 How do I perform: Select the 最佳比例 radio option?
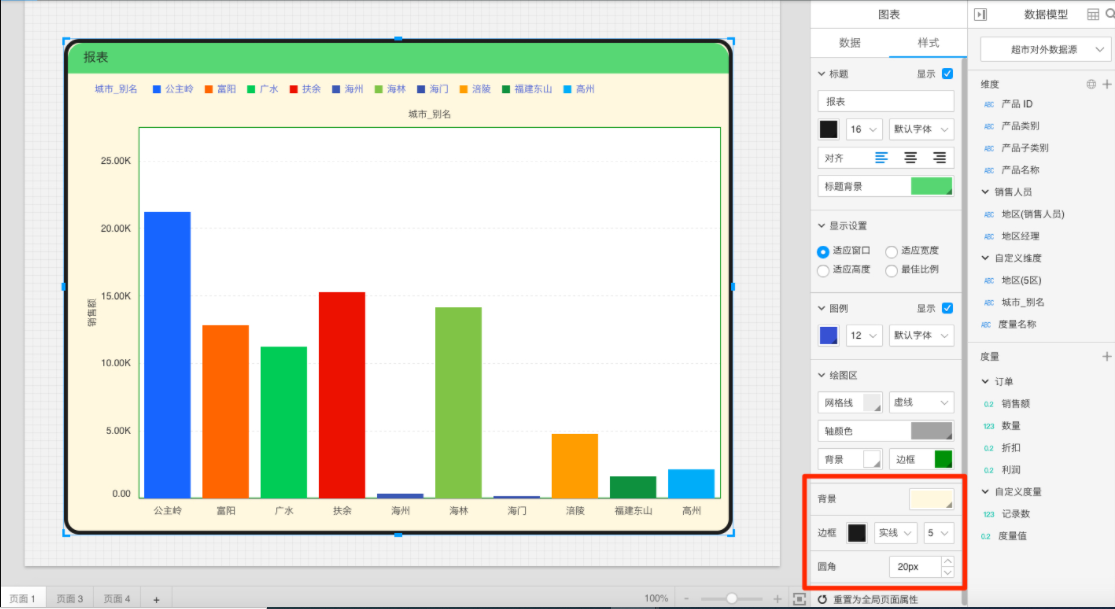tap(891, 270)
